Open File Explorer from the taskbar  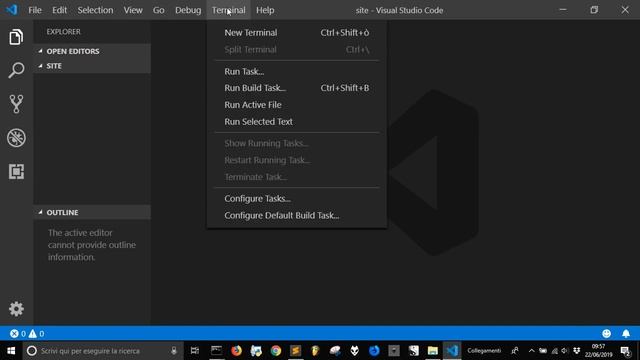(x=433, y=351)
